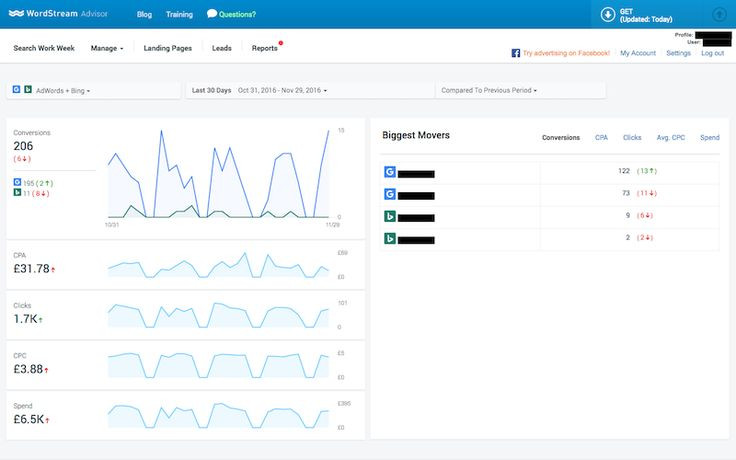
Task: Expand the Manage menu
Action: point(107,48)
